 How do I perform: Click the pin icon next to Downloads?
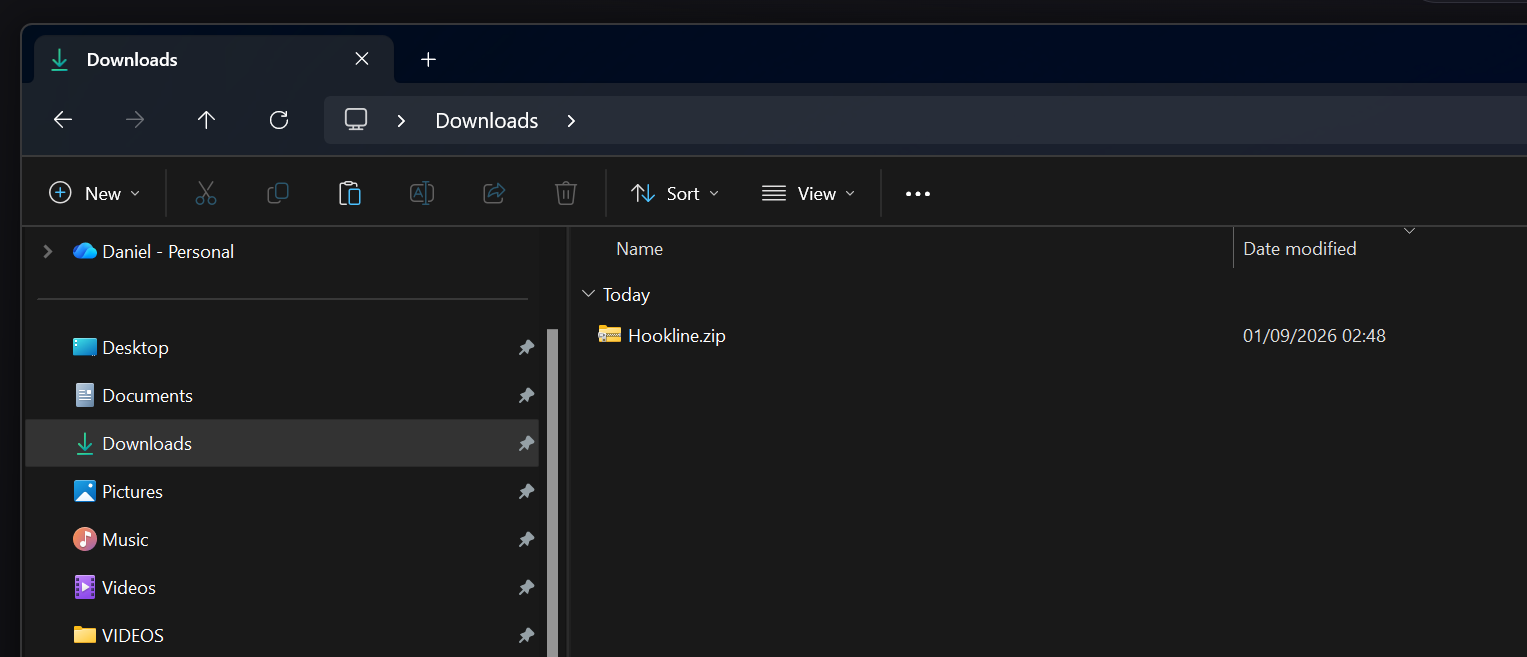point(526,444)
